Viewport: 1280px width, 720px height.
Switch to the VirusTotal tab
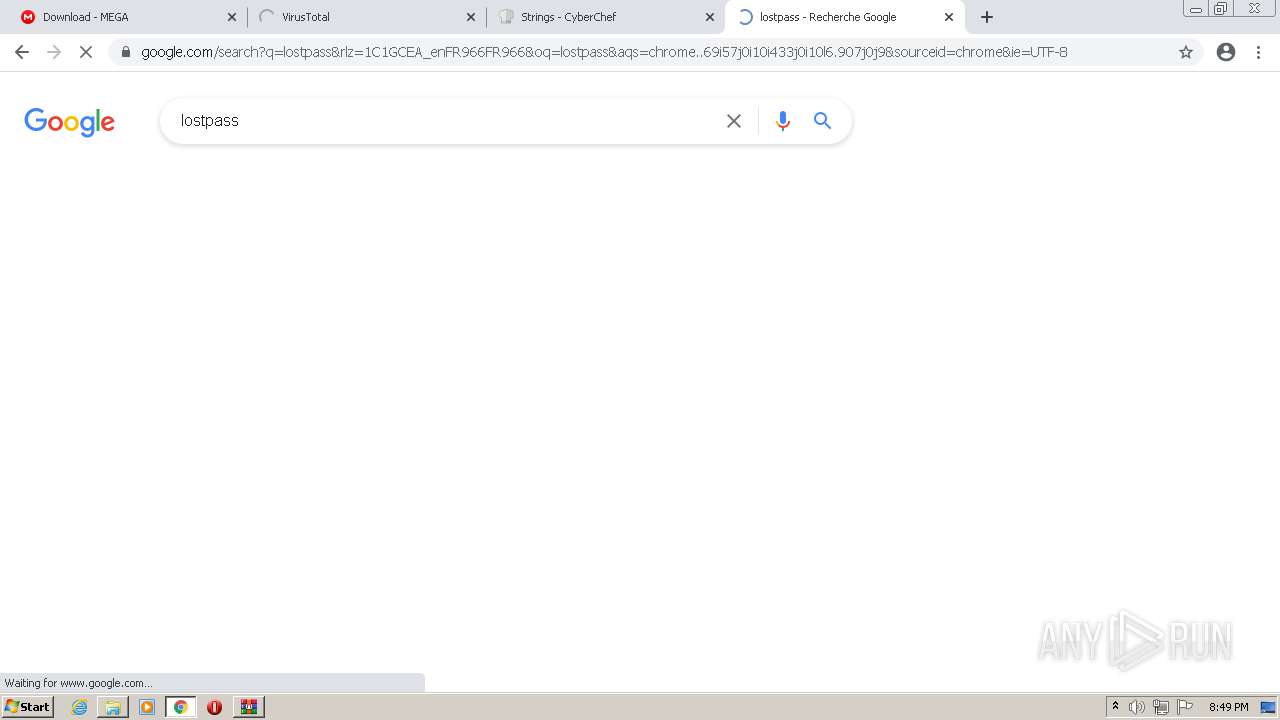pos(365,17)
